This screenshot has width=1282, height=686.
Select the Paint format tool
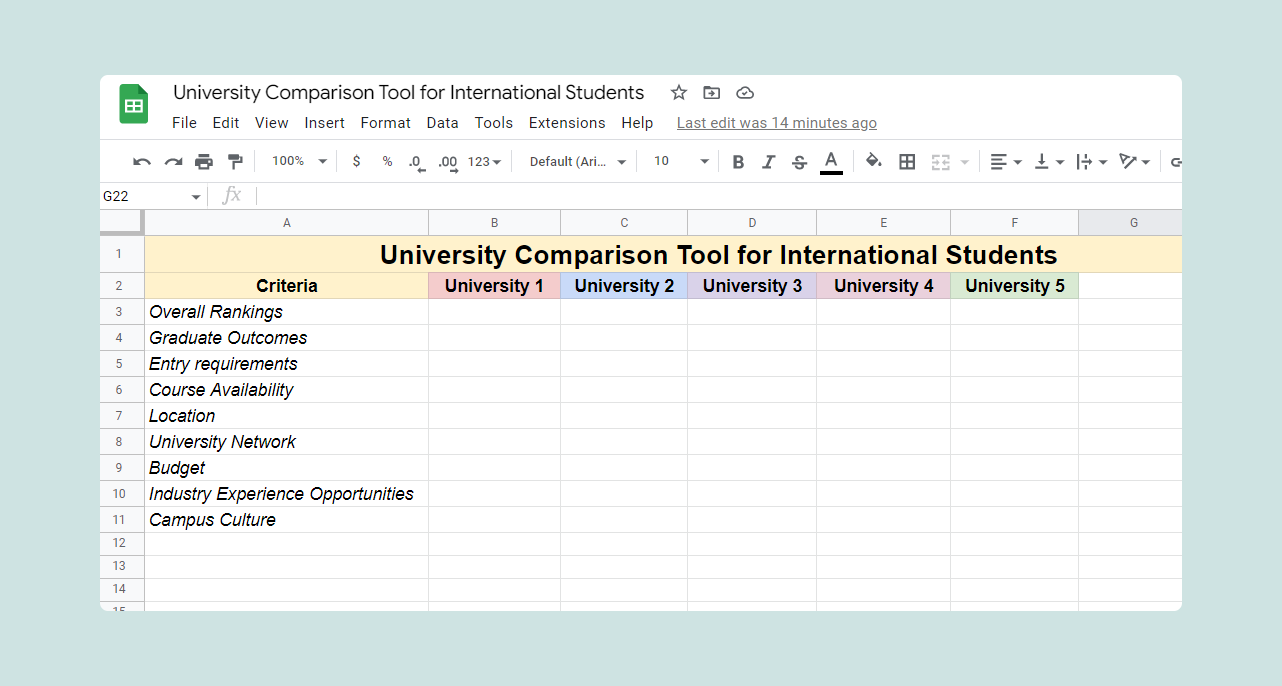pyautogui.click(x=234, y=160)
